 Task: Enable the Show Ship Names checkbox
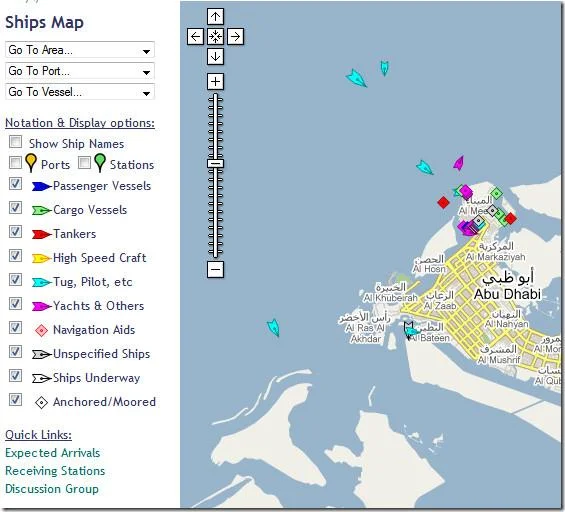tap(15, 142)
